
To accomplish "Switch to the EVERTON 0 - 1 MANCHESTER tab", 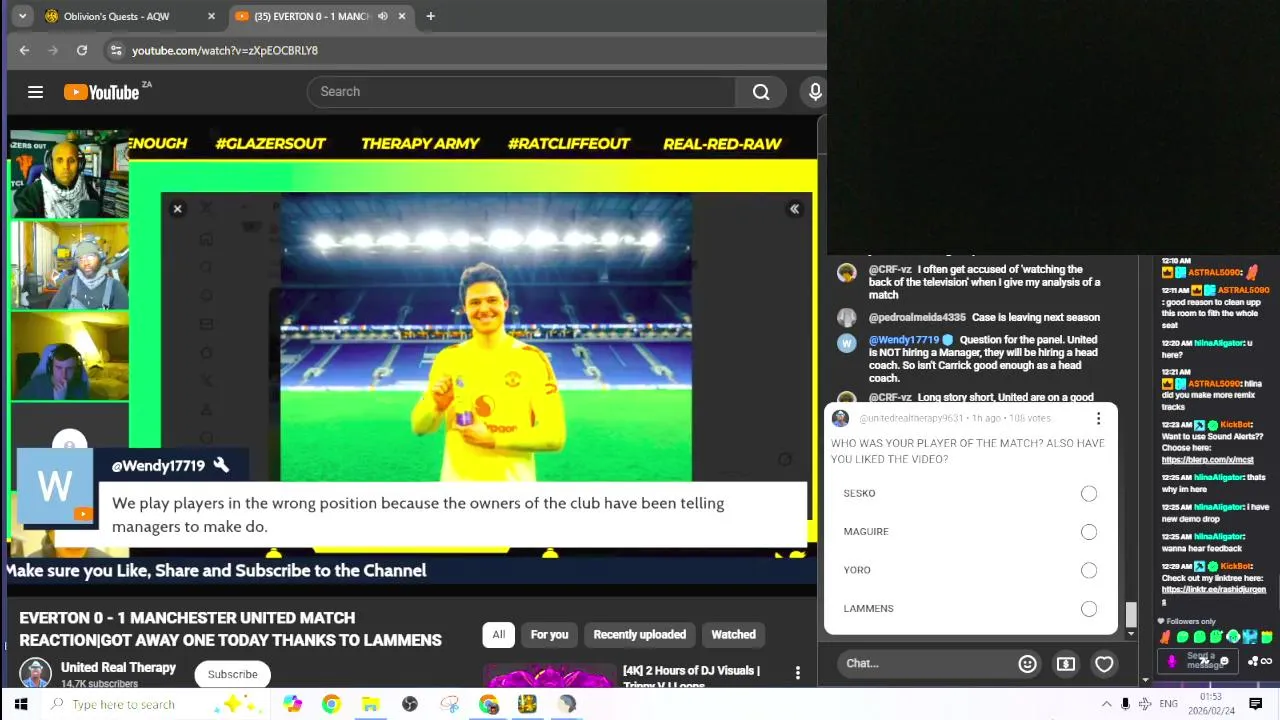I will [x=320, y=16].
